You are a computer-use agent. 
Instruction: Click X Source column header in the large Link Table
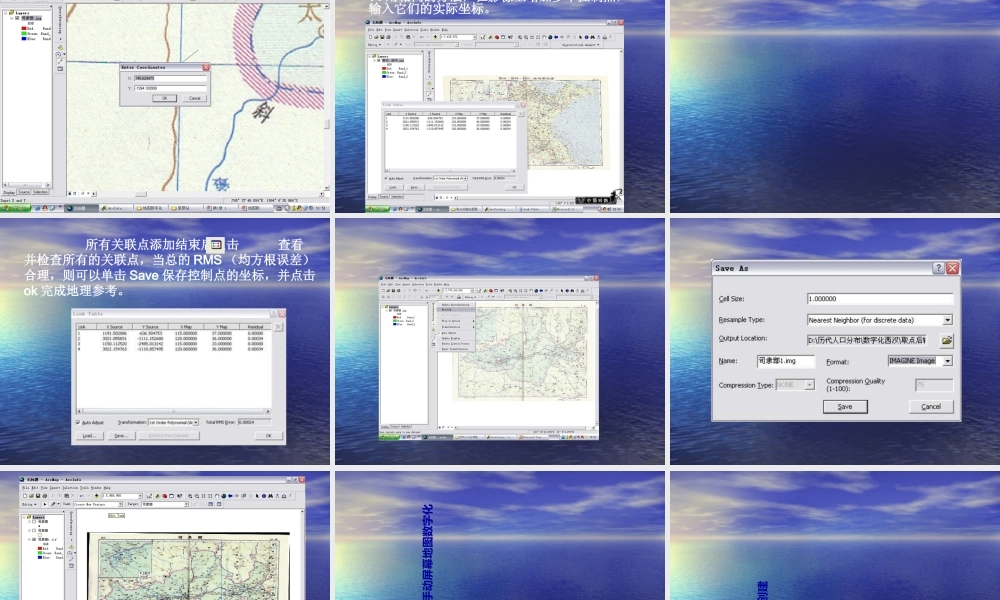pos(114,326)
